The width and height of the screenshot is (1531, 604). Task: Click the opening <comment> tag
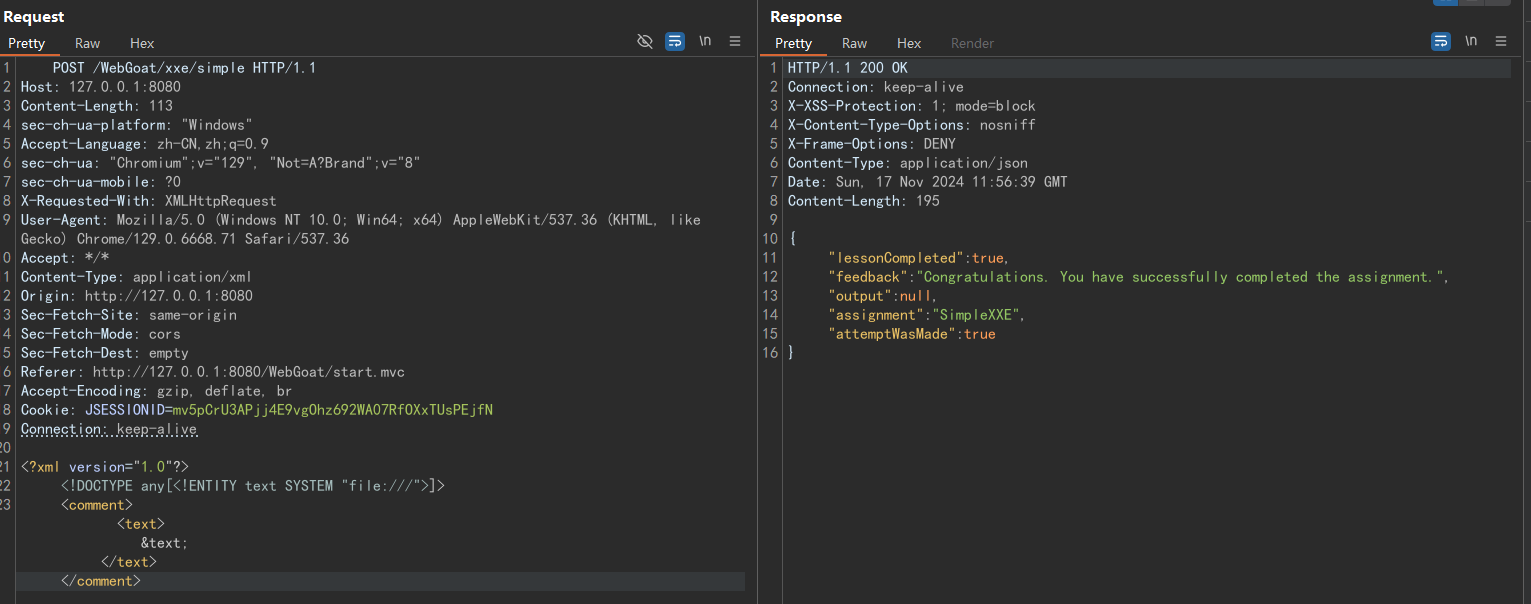(x=96, y=505)
